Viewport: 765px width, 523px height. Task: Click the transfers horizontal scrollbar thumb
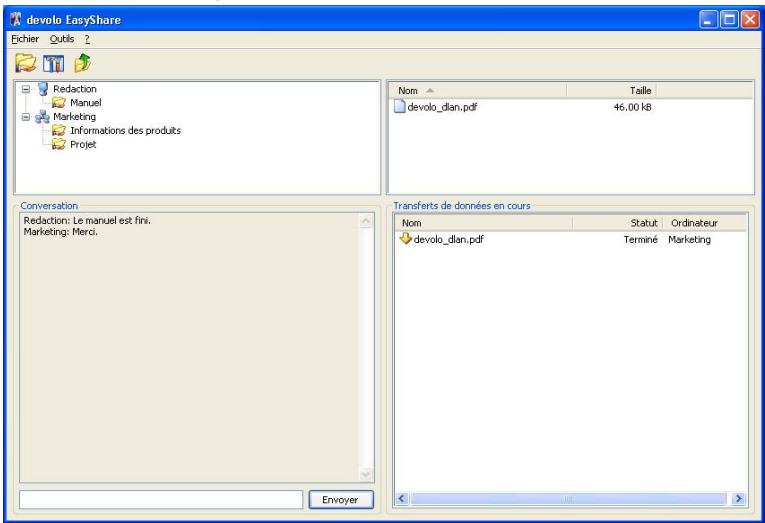568,499
